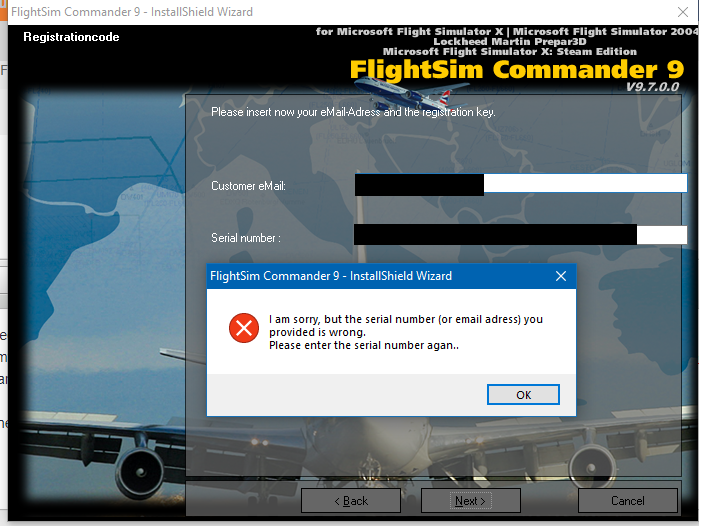Screen dimensions: 702x526
Task: Click the insert eMail-Adress instruction text
Action: 353,112
